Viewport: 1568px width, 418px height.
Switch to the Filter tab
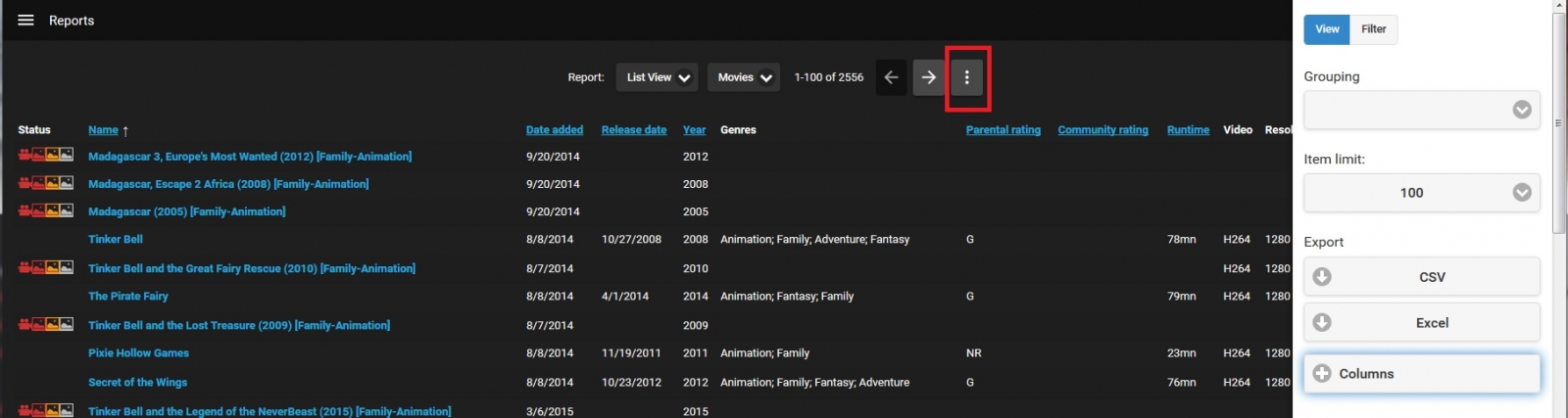tap(1373, 29)
